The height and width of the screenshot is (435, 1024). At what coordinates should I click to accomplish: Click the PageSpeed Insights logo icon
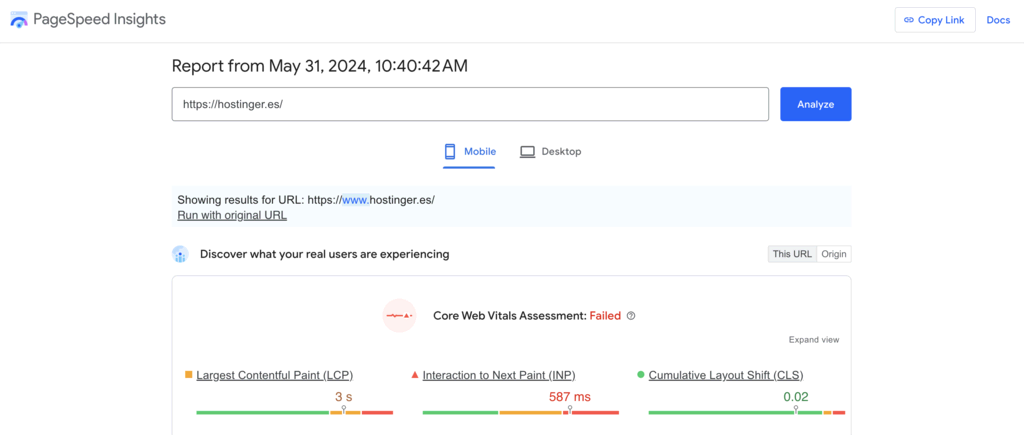click(19, 20)
